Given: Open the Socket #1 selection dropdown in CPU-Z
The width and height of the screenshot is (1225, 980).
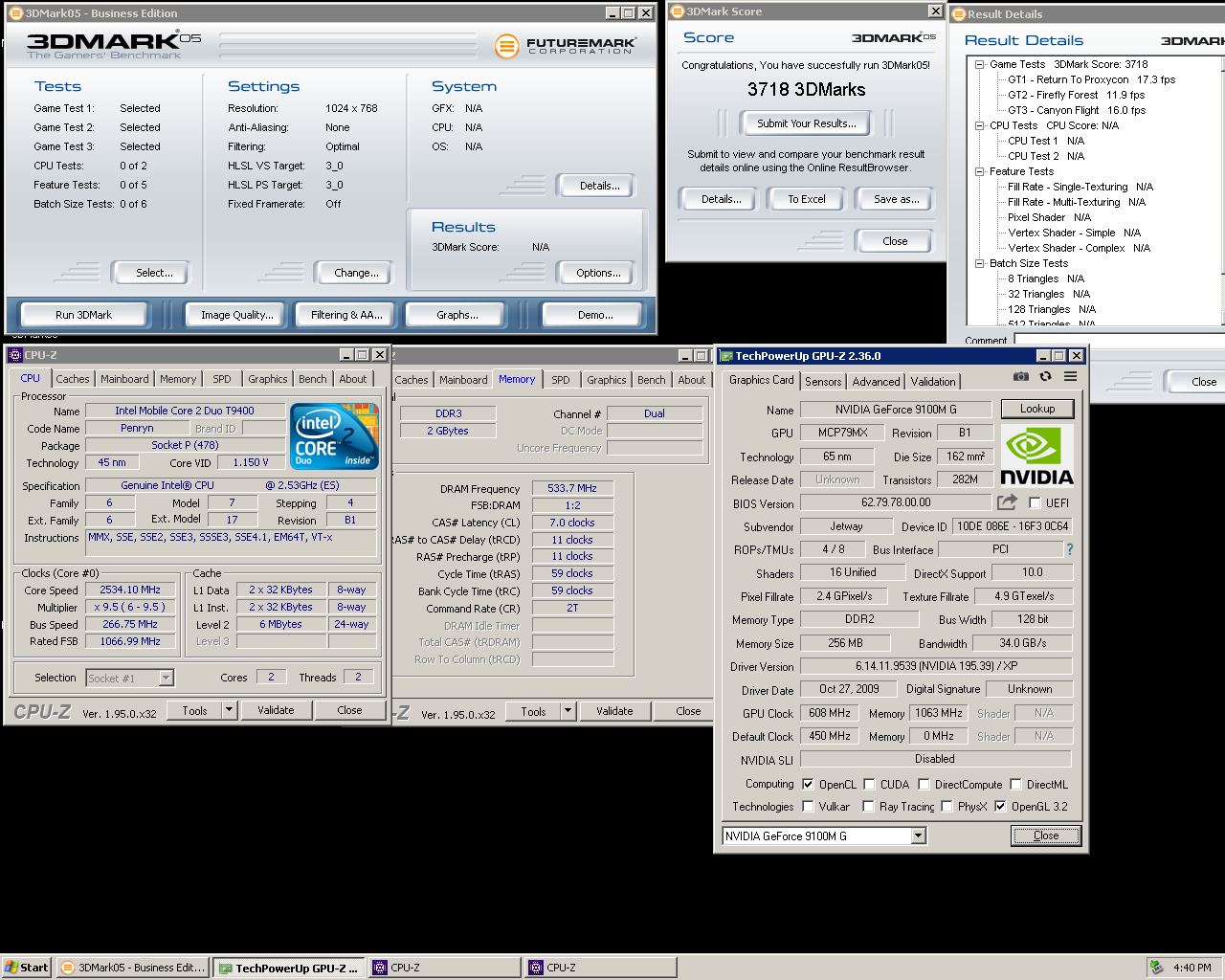Looking at the screenshot, I should (x=166, y=678).
